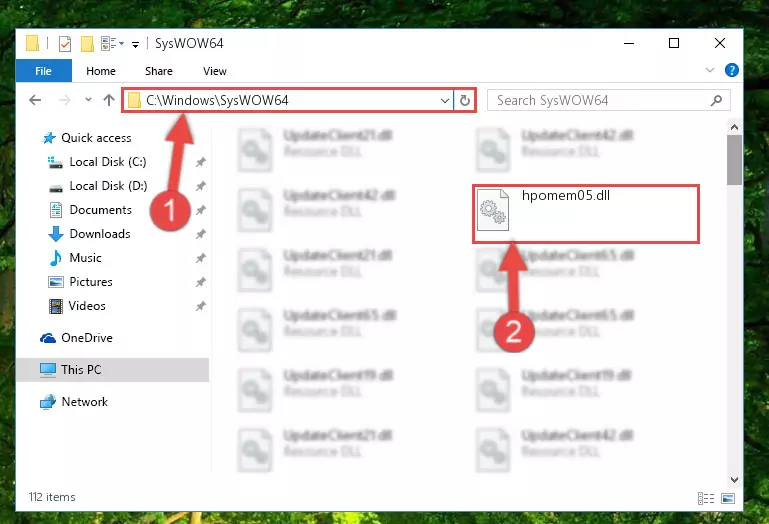Click the Properties icon in the quick access toolbar

click(x=65, y=44)
